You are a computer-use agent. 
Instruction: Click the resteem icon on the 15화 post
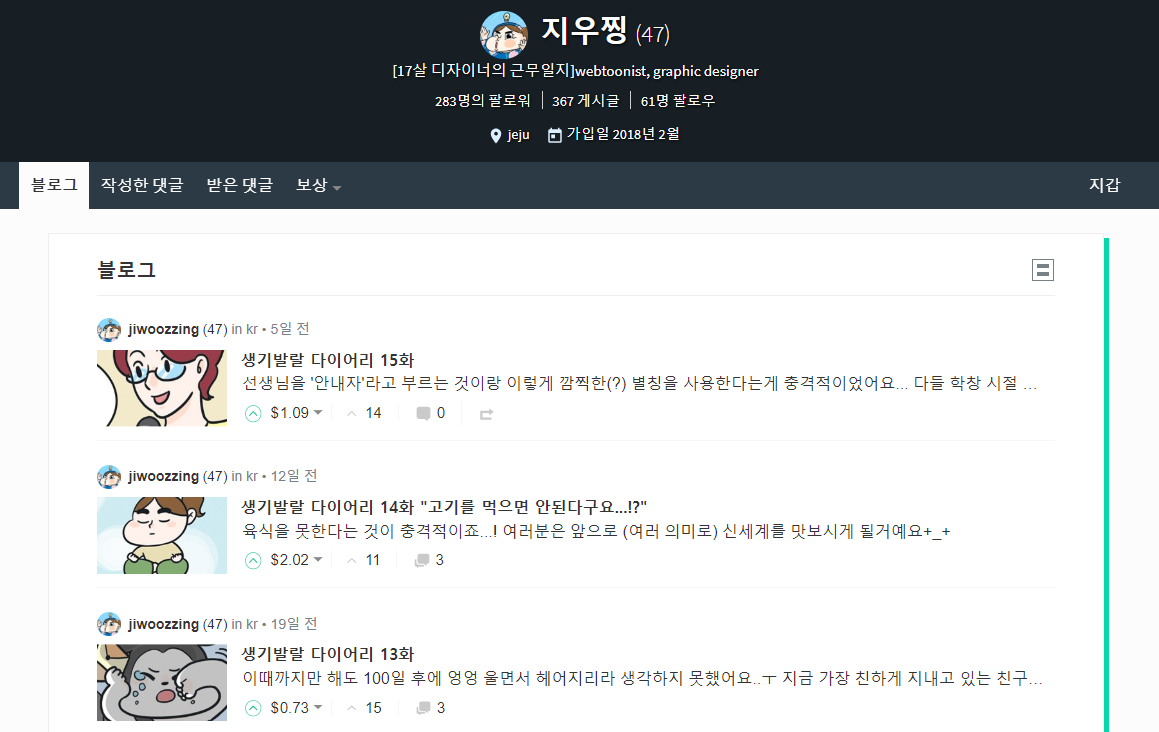(x=486, y=414)
